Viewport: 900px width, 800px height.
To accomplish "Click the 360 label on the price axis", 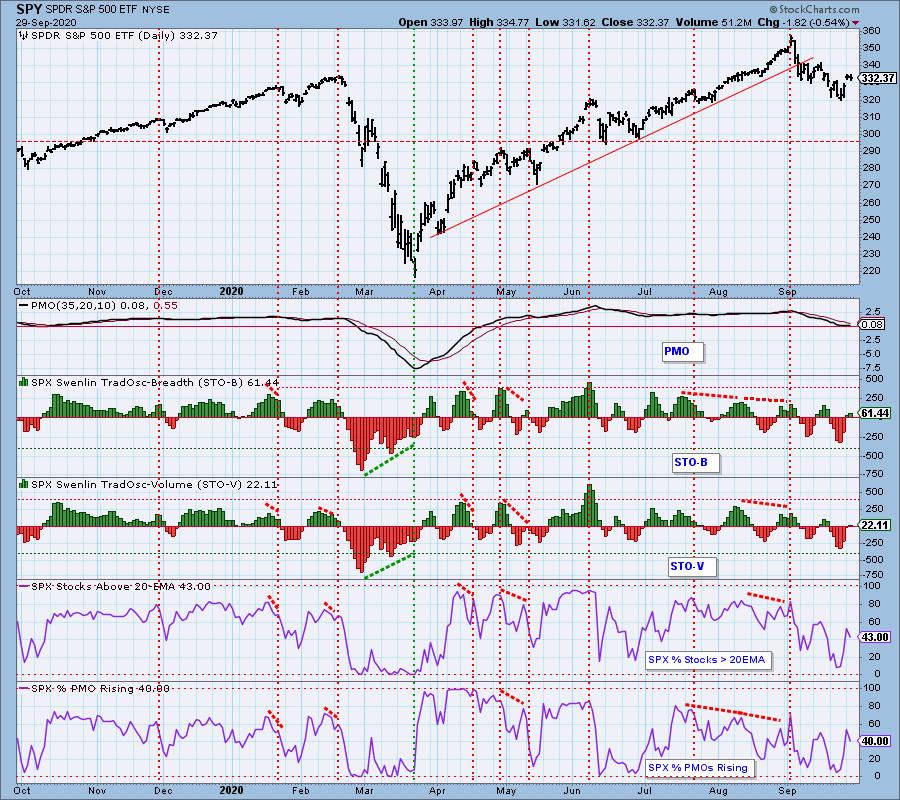I will pyautogui.click(x=871, y=31).
